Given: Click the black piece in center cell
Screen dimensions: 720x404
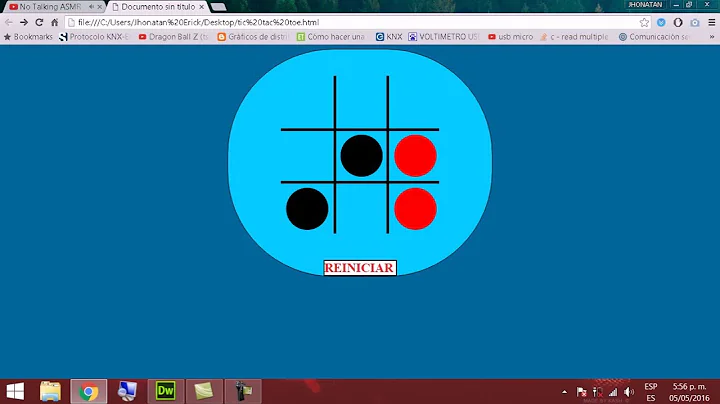Looking at the screenshot, I should (x=361, y=156).
